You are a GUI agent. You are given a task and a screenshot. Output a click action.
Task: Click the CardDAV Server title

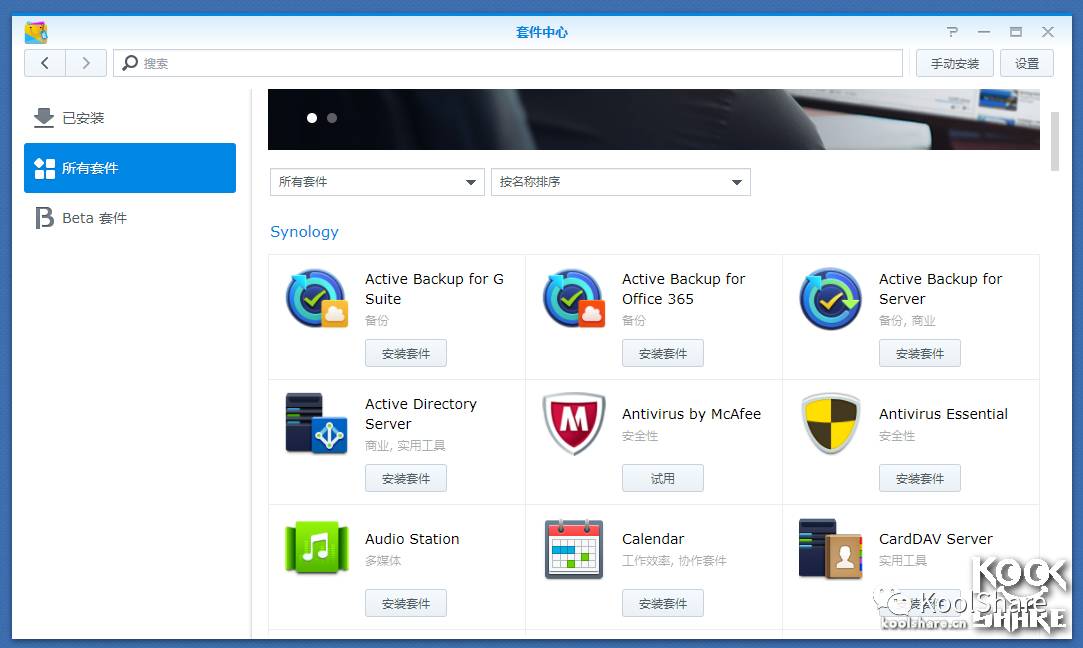[936, 539]
